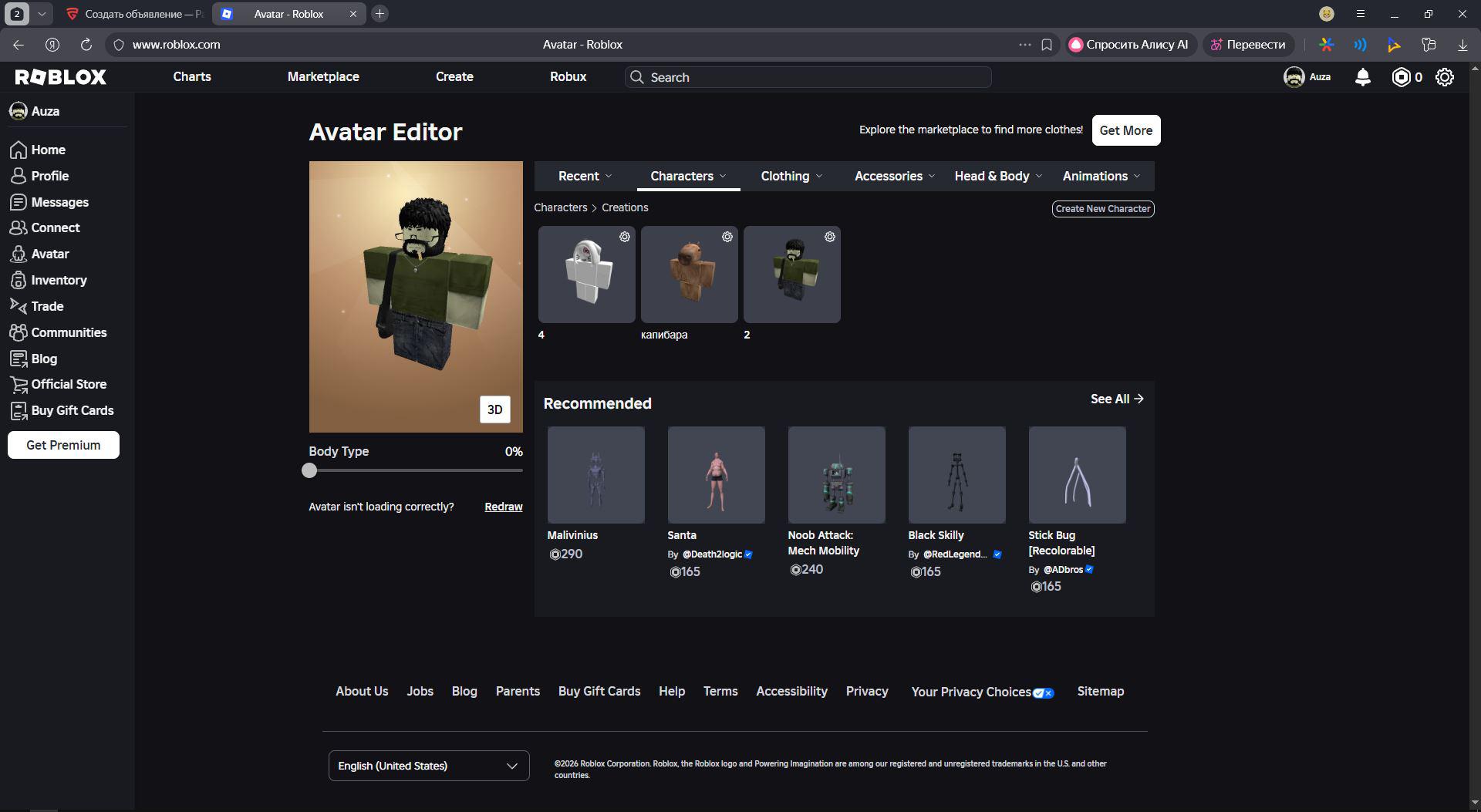Go back with the browser back arrow
The image size is (1481, 812).
tap(19, 45)
